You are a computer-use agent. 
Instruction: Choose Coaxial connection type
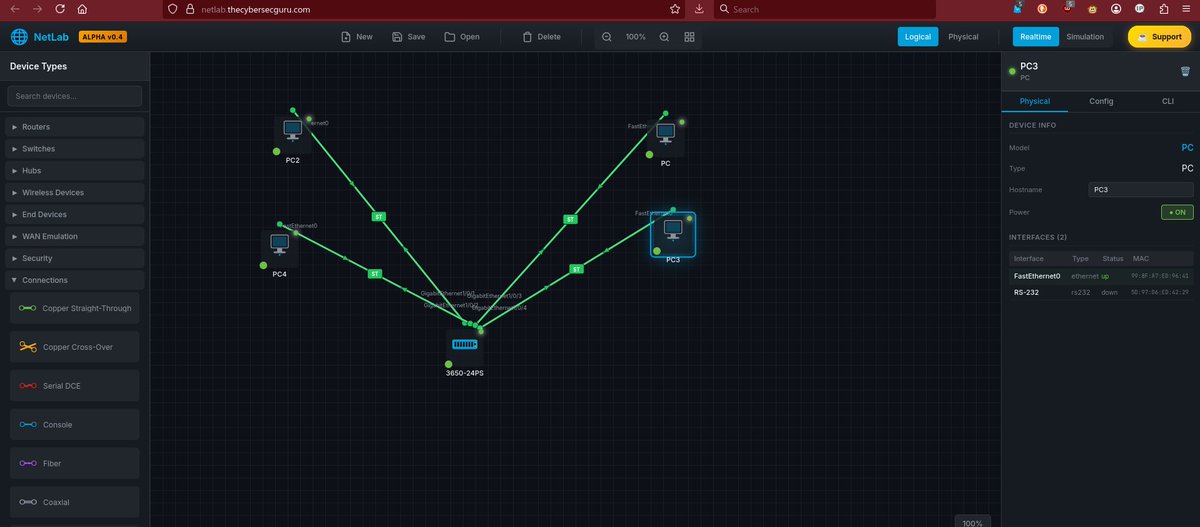pyautogui.click(x=75, y=502)
